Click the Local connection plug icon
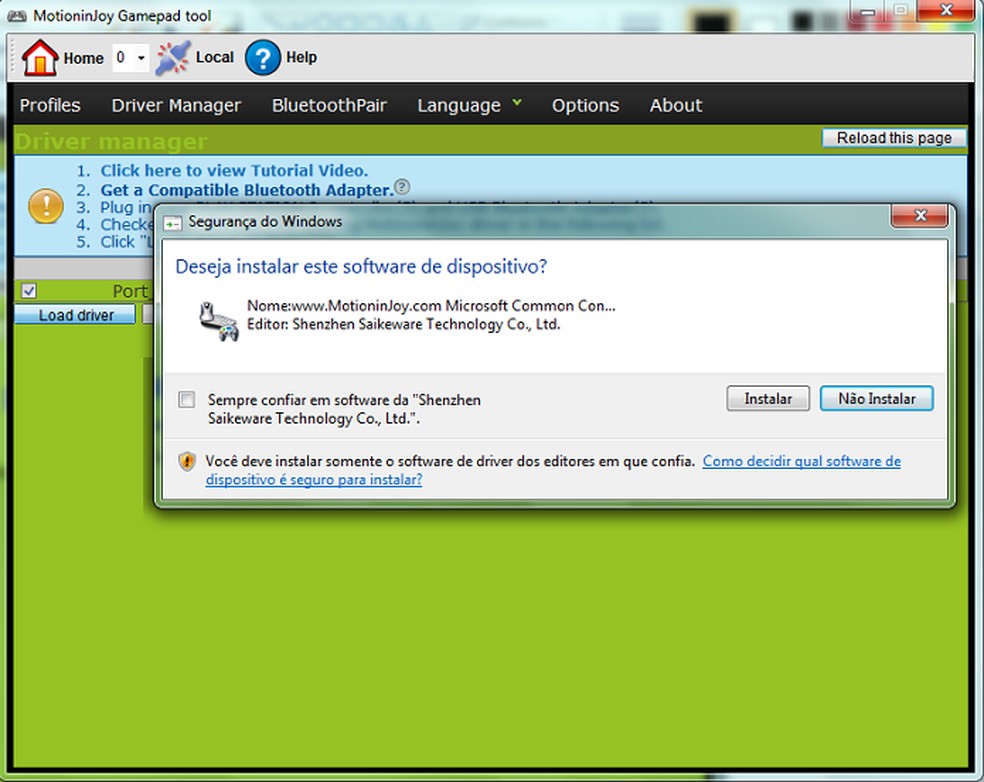Viewport: 984px width, 782px height. pos(173,58)
